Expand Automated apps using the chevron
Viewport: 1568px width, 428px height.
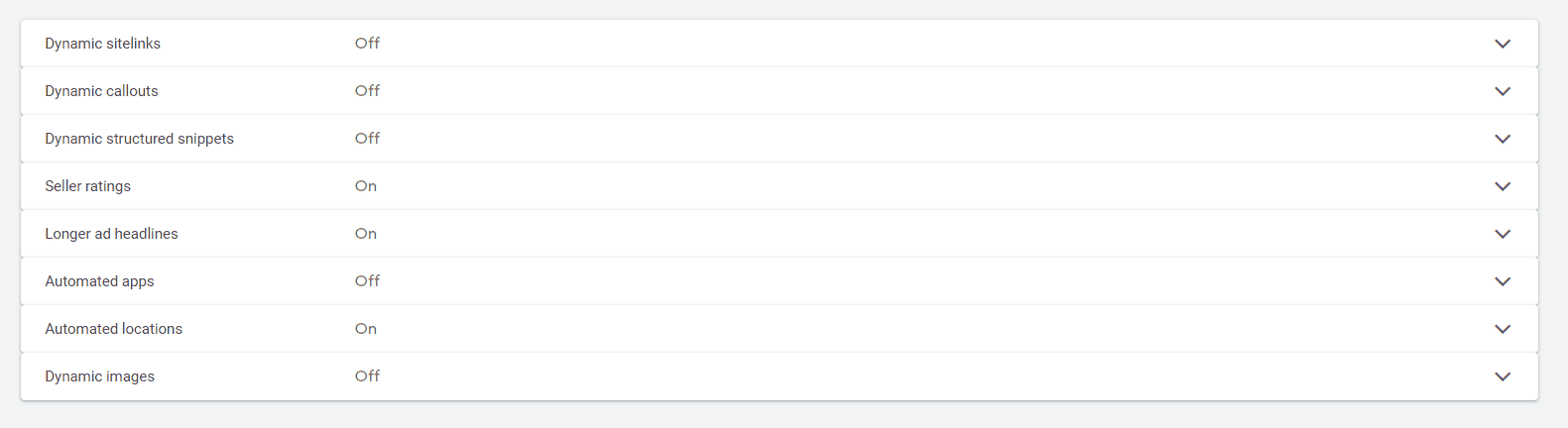(1503, 281)
